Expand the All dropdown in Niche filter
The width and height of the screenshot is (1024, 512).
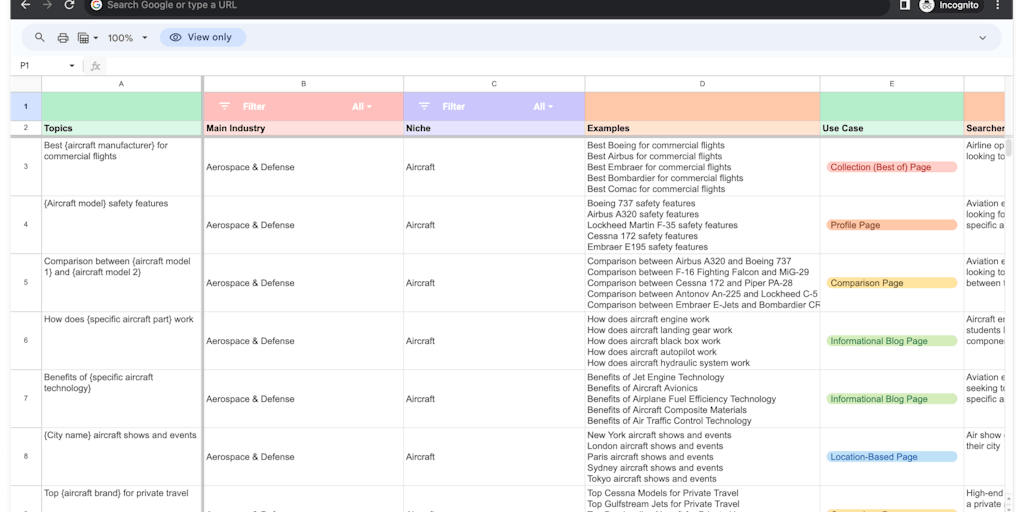pos(543,106)
